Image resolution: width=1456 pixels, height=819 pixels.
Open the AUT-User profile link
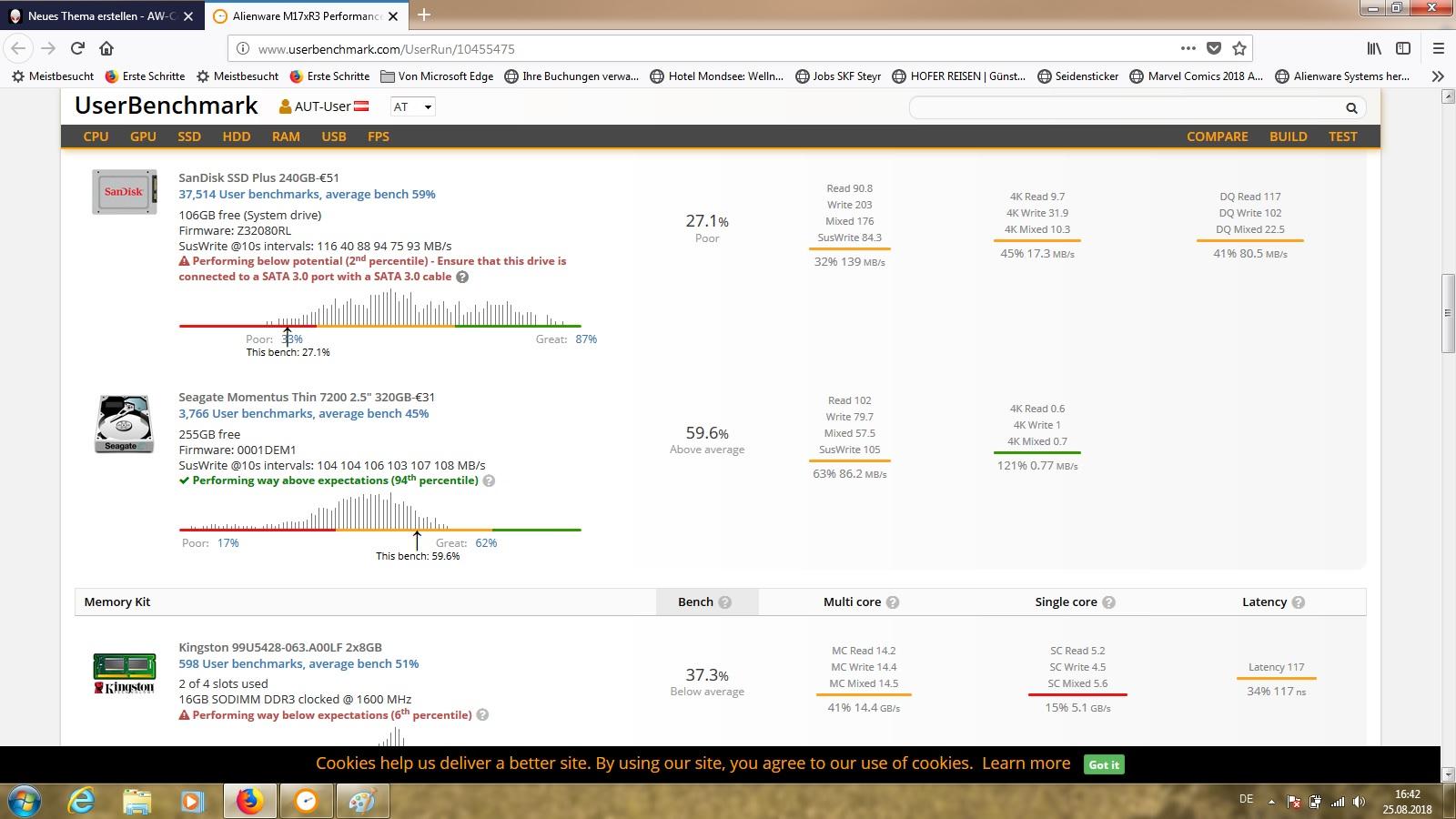[x=323, y=106]
